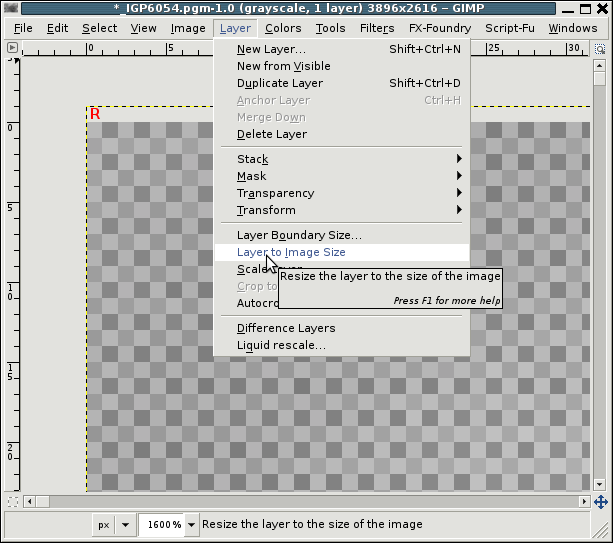Viewport: 613px width, 543px height.
Task: Open the View menu
Action: (143, 28)
